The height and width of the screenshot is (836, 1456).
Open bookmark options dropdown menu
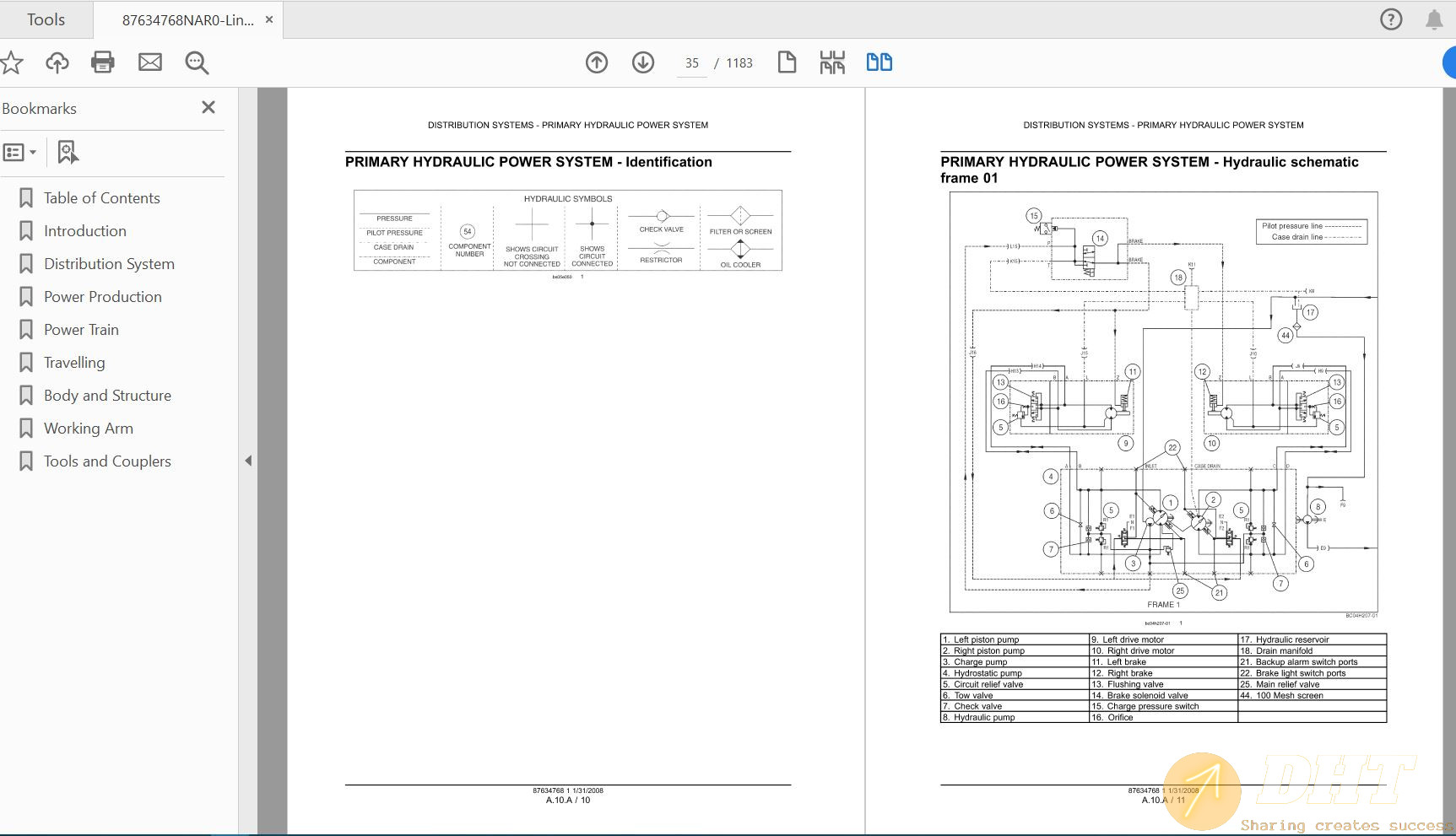(19, 153)
